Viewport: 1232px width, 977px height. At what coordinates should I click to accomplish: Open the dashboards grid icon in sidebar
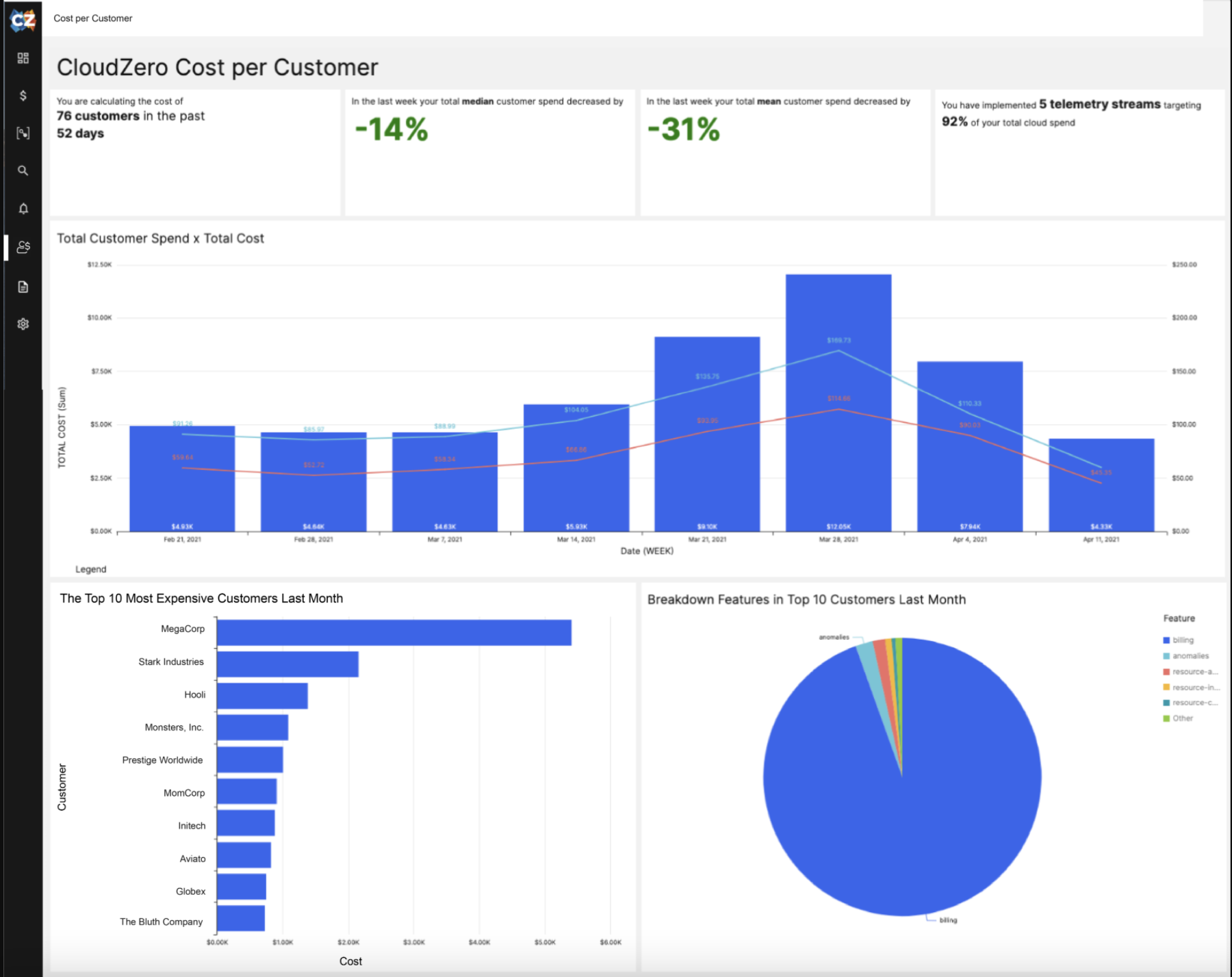coord(23,58)
